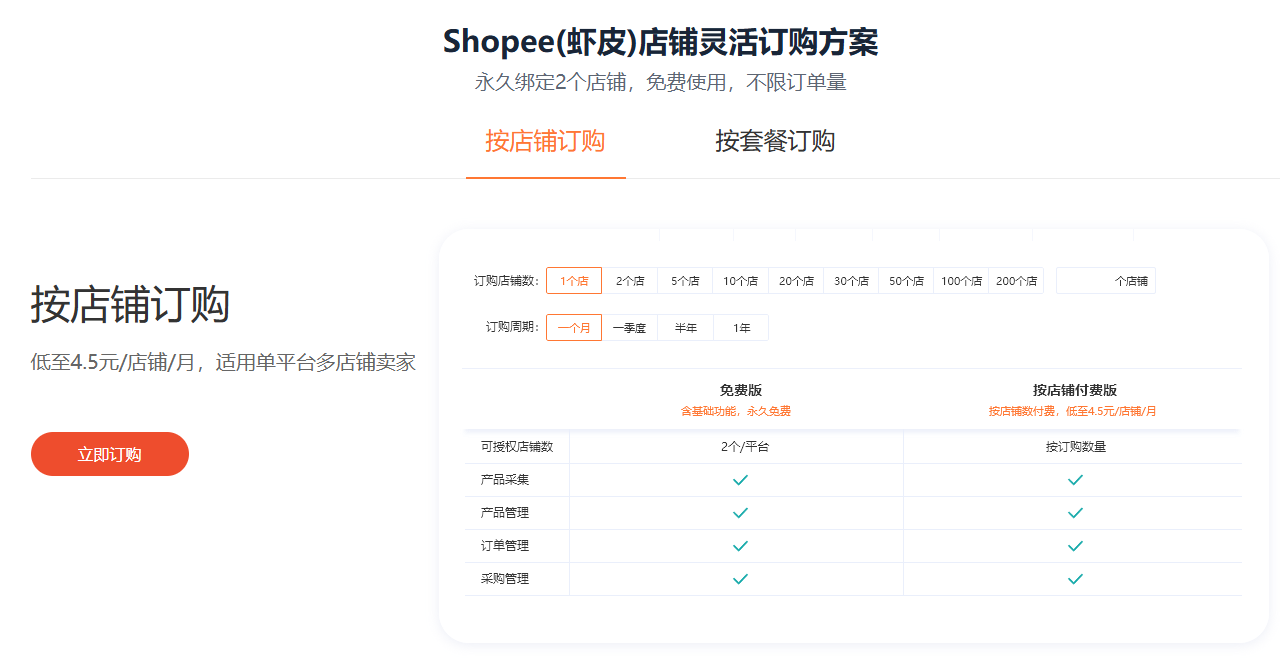
Task: Select the 100个店 store count option
Action: [961, 281]
